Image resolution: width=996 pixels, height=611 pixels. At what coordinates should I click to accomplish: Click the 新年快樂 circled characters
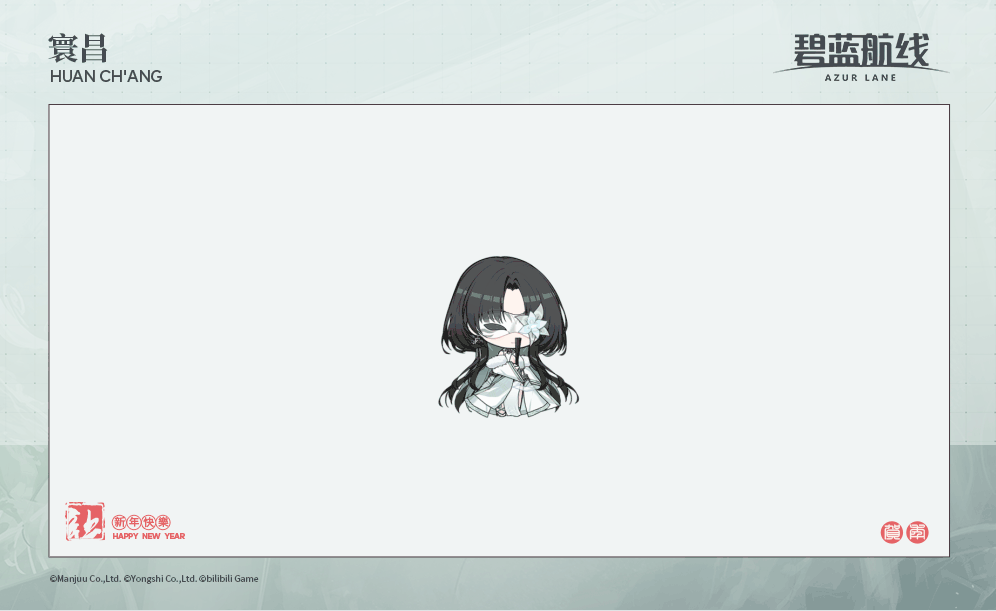(141, 522)
